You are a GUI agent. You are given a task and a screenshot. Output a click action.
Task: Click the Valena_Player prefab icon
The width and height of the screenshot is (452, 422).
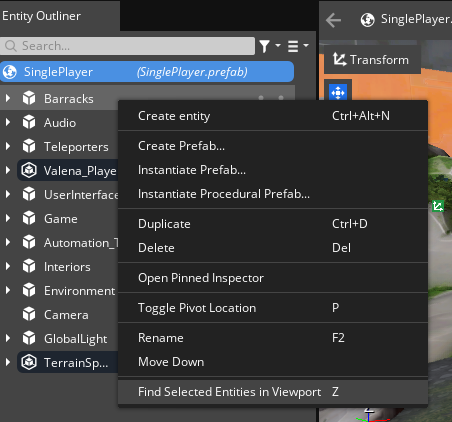[x=29, y=170]
